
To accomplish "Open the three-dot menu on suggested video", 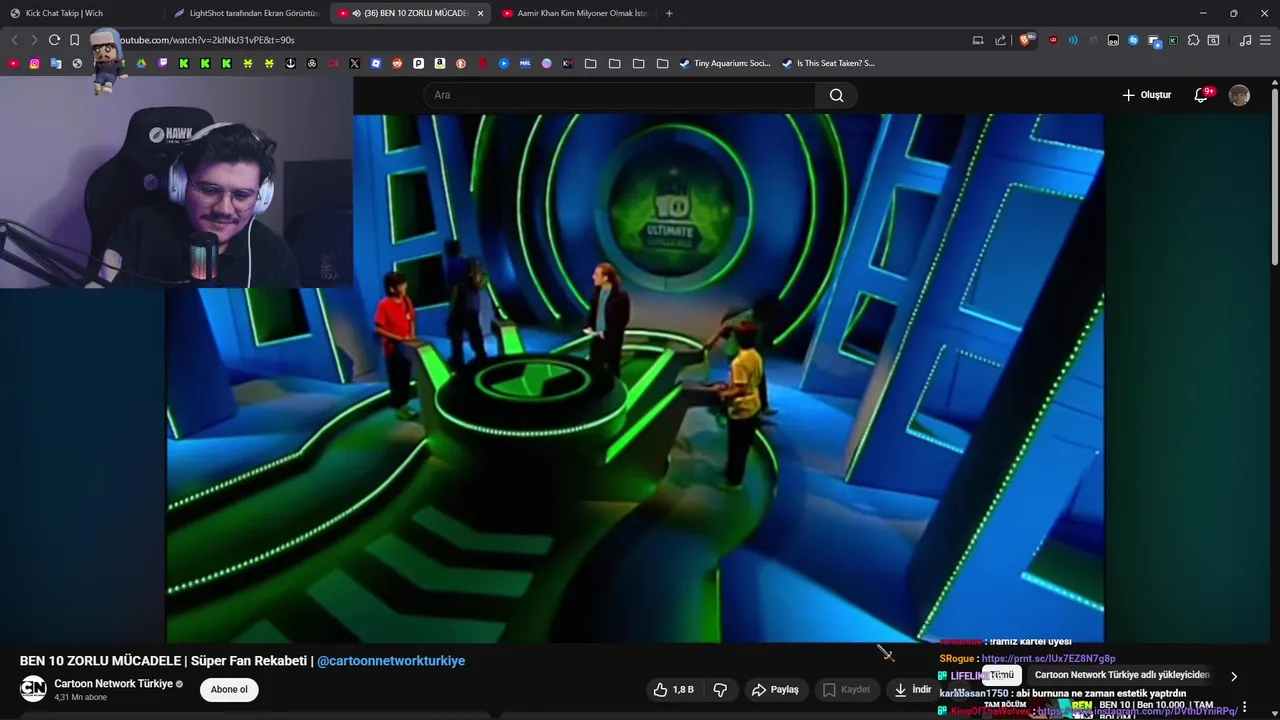I will pyautogui.click(x=1244, y=707).
